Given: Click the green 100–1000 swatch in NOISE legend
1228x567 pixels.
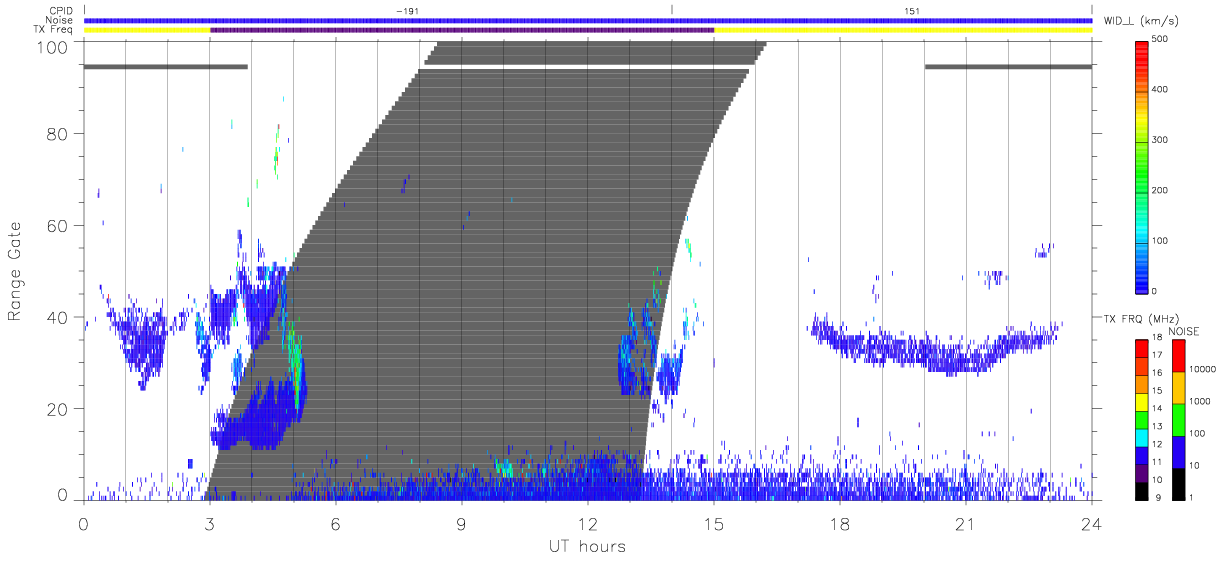Looking at the screenshot, I should (1177, 420).
